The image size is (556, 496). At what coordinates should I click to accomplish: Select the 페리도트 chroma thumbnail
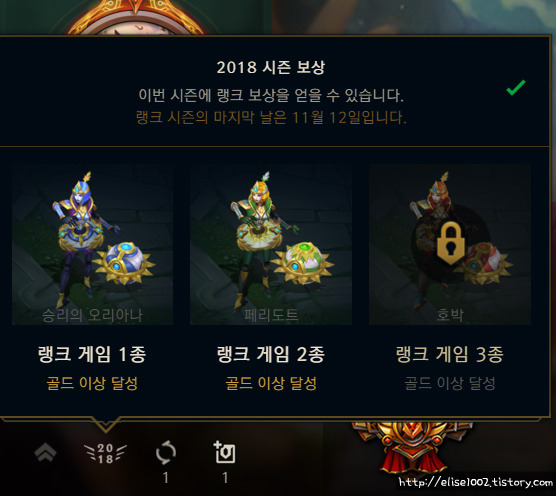(x=271, y=244)
